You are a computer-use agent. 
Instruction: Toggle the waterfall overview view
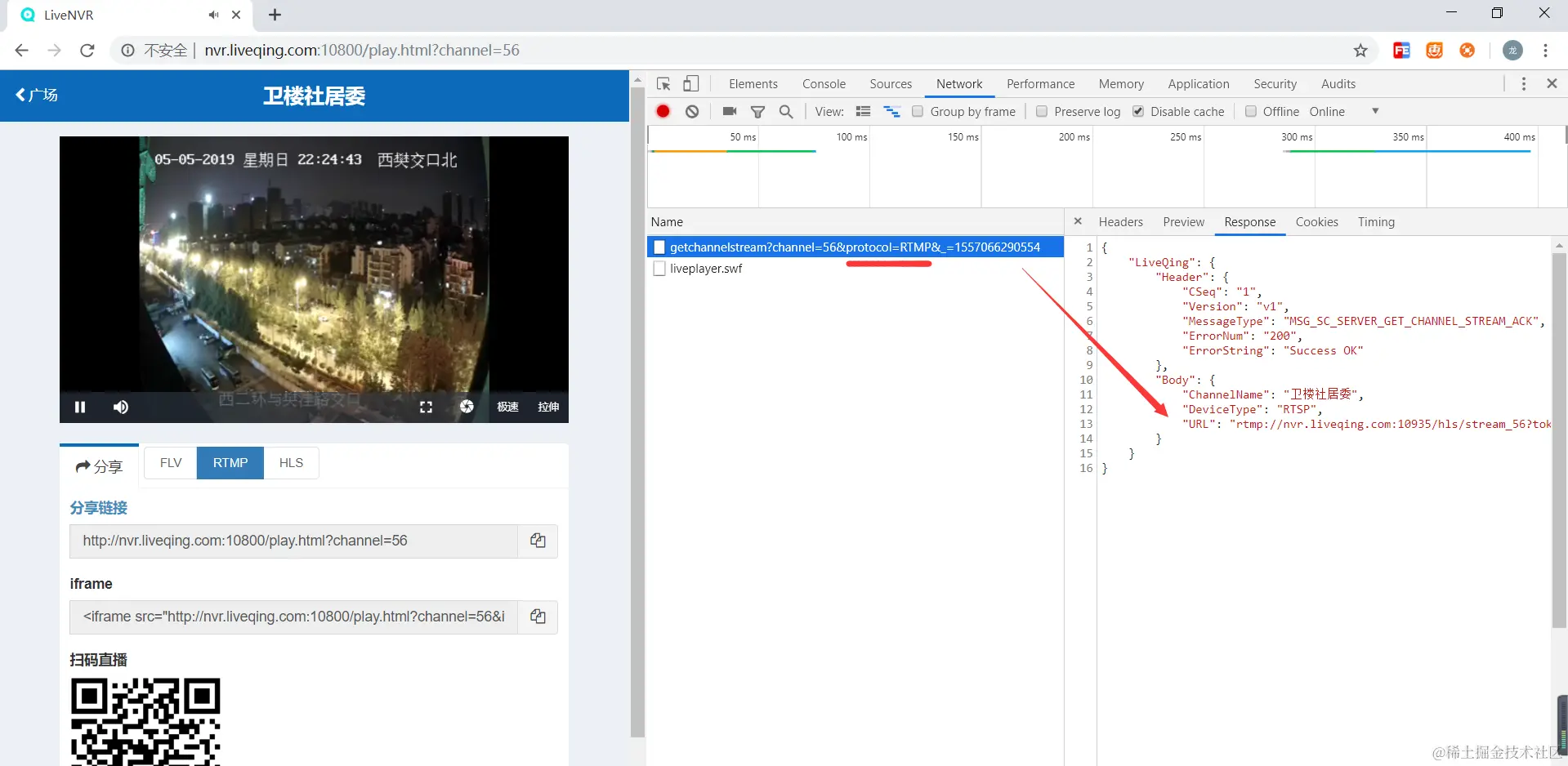click(x=891, y=112)
